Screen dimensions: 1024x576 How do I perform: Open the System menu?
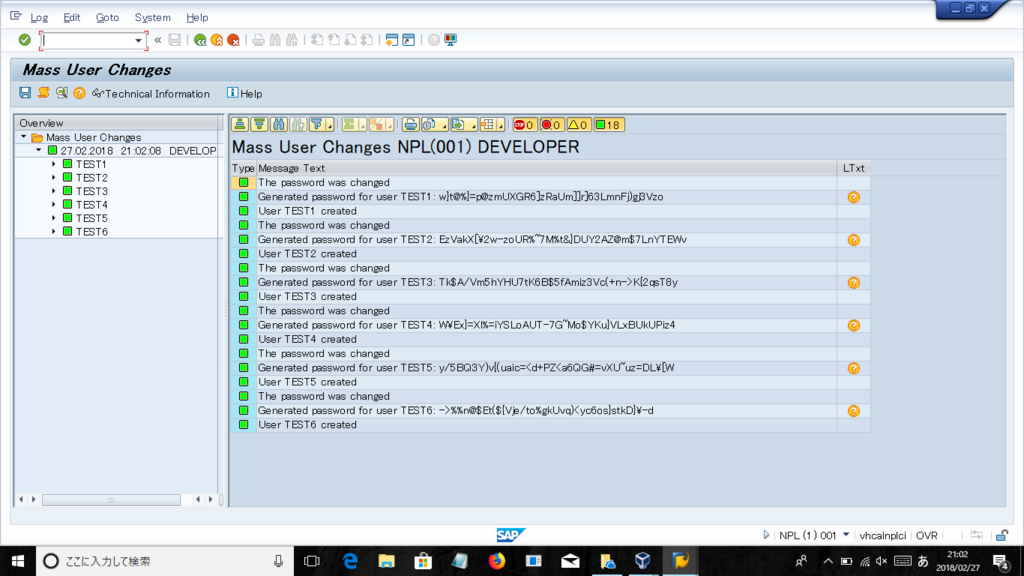[x=152, y=18]
